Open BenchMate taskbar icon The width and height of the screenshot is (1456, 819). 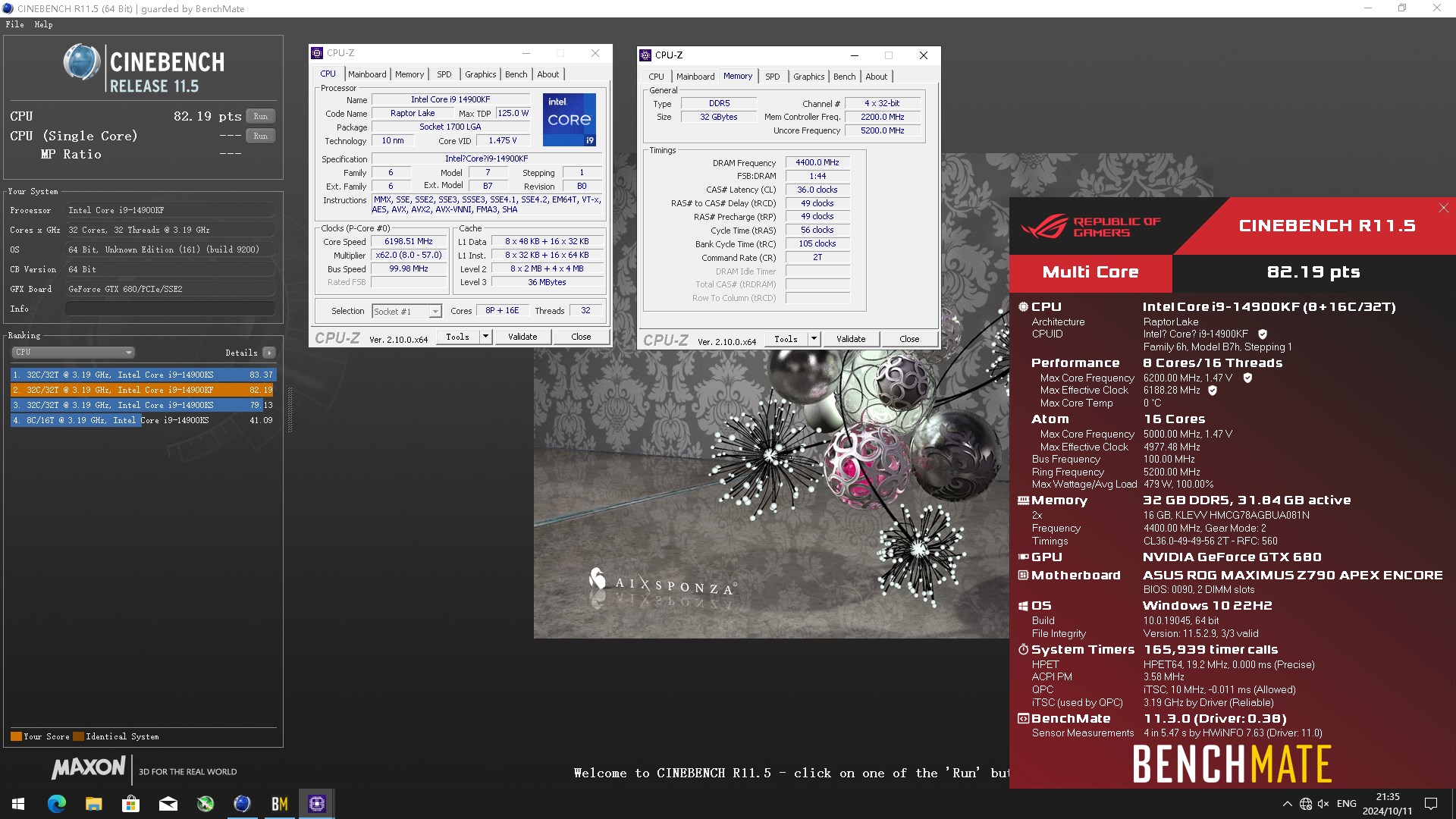279,804
